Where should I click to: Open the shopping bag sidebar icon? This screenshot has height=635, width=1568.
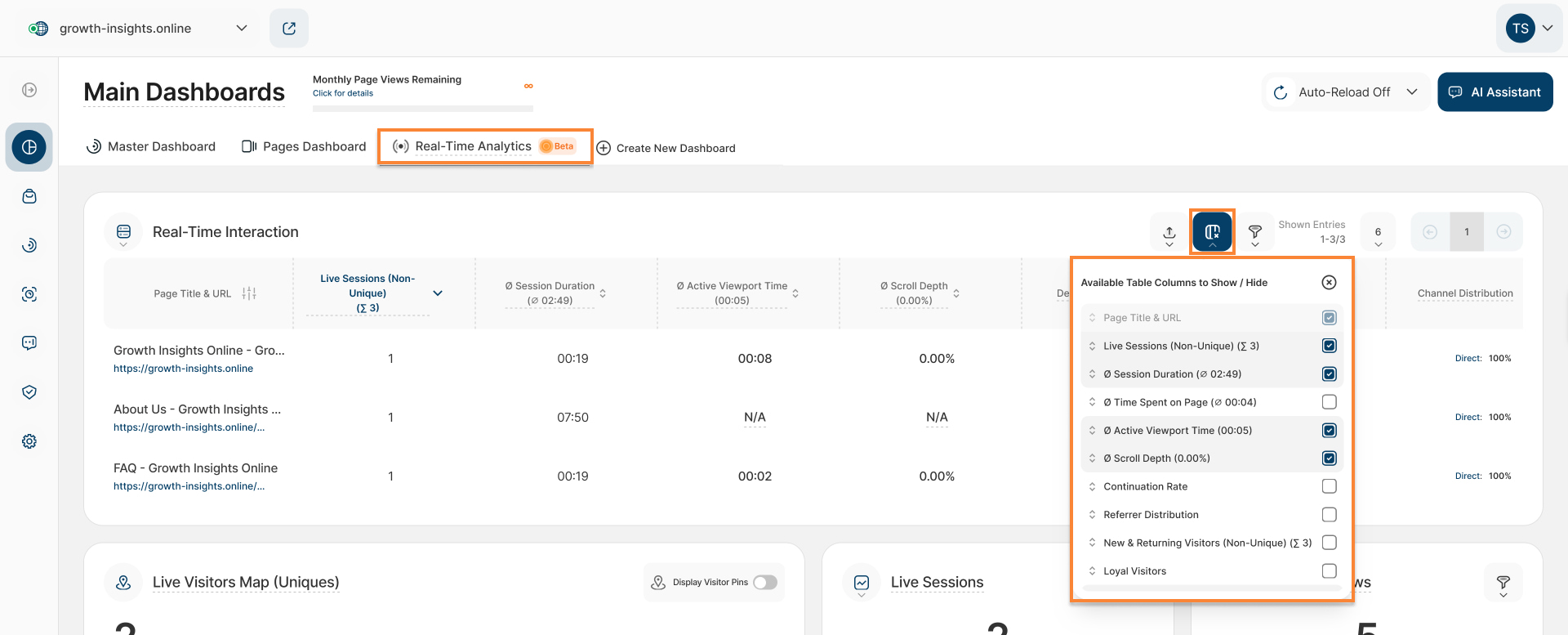[29, 196]
